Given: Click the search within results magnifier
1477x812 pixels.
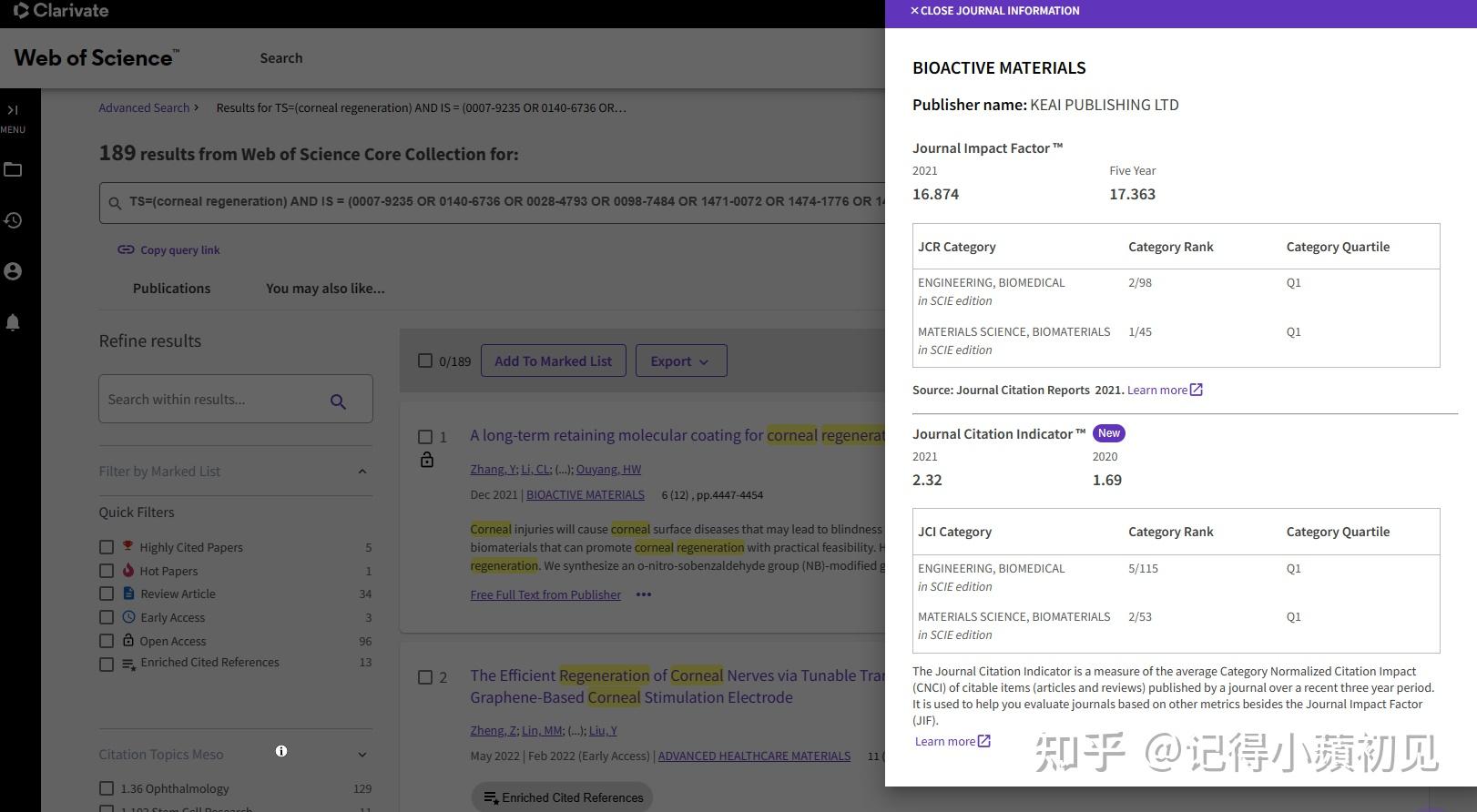Looking at the screenshot, I should [338, 401].
